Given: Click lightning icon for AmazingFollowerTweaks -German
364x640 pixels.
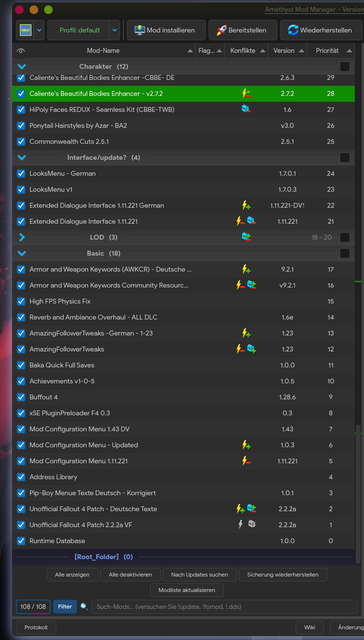Looking at the screenshot, I should point(246,333).
